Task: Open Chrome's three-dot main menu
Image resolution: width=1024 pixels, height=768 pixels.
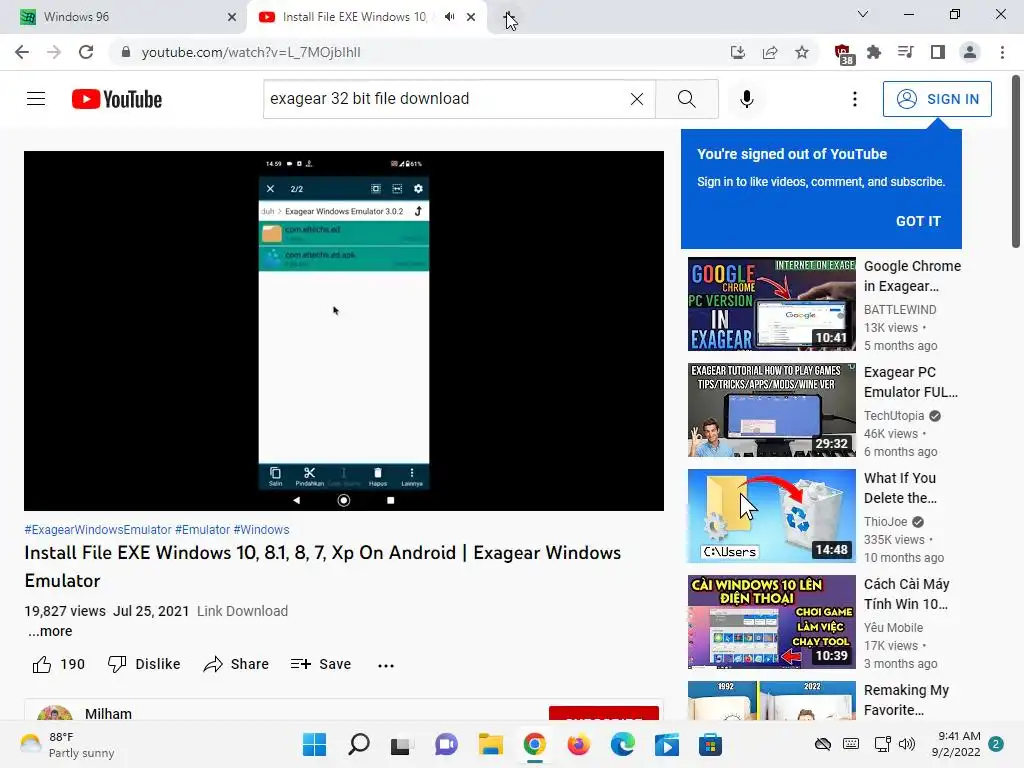Action: [x=1002, y=52]
